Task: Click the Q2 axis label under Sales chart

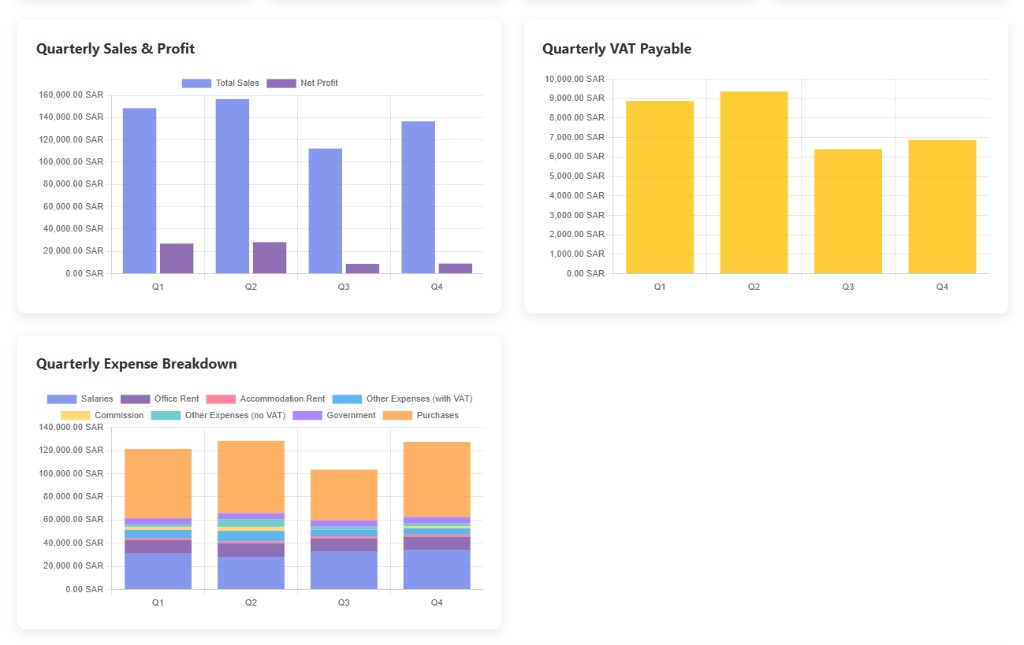Action: pyautogui.click(x=251, y=287)
